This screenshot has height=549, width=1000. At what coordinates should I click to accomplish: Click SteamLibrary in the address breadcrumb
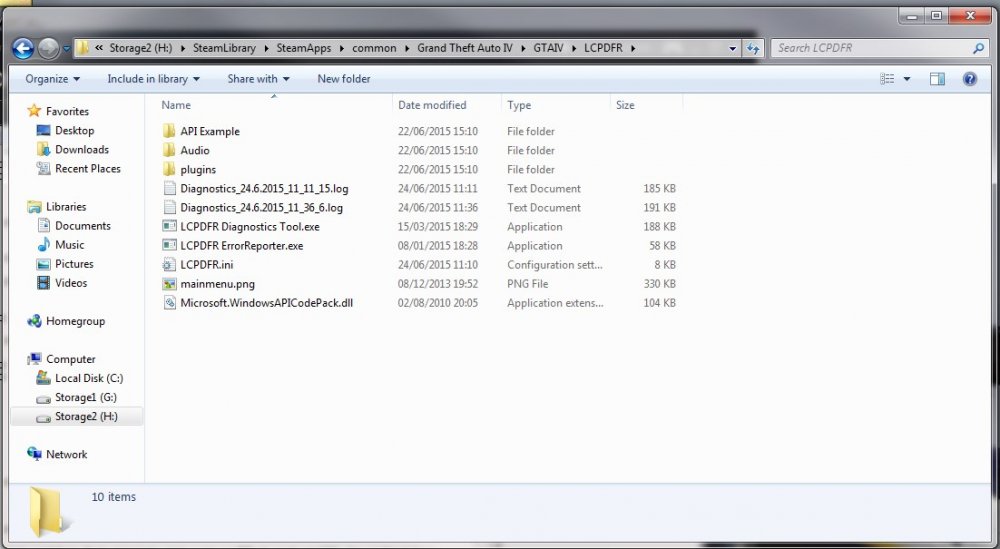point(224,48)
